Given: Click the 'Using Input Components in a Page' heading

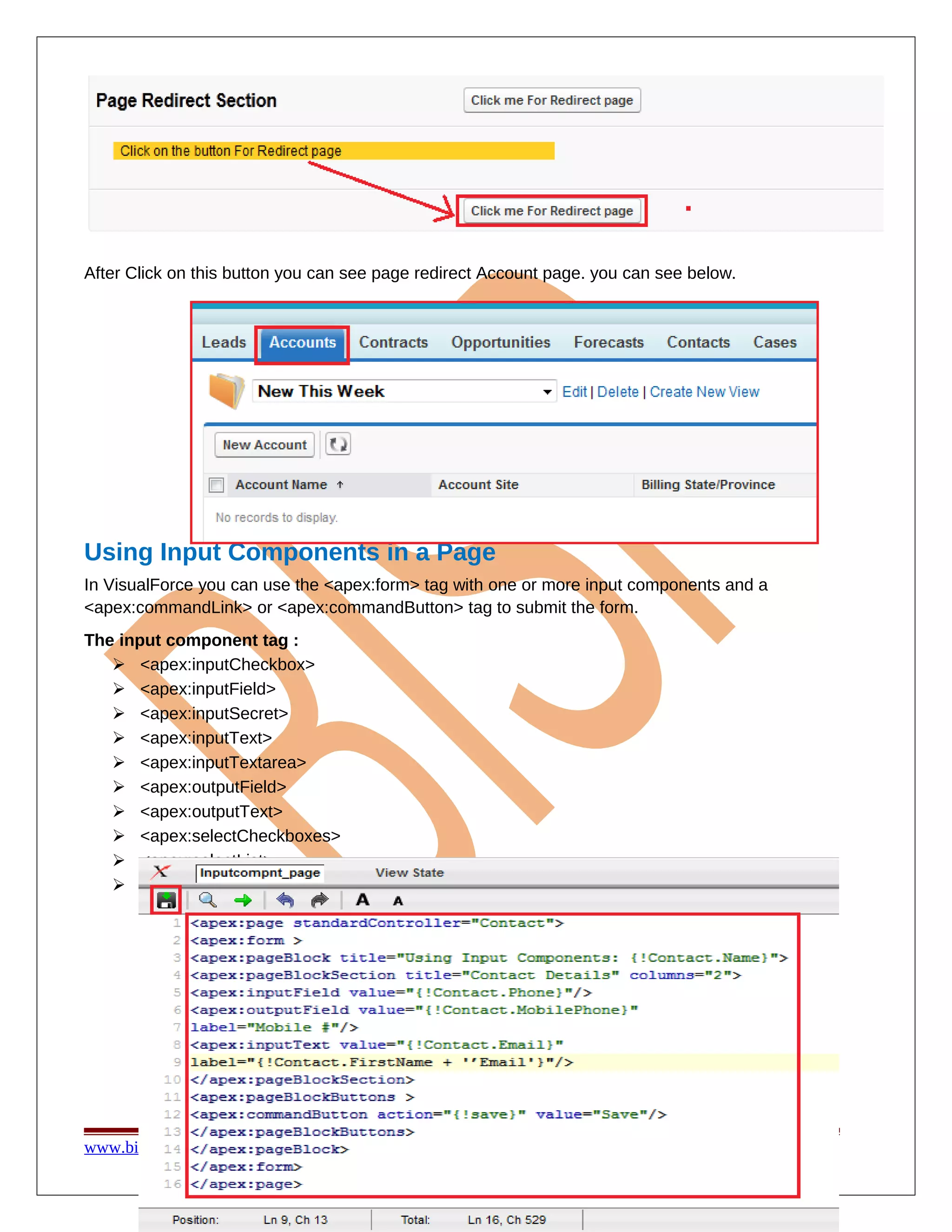Looking at the screenshot, I should [x=290, y=552].
